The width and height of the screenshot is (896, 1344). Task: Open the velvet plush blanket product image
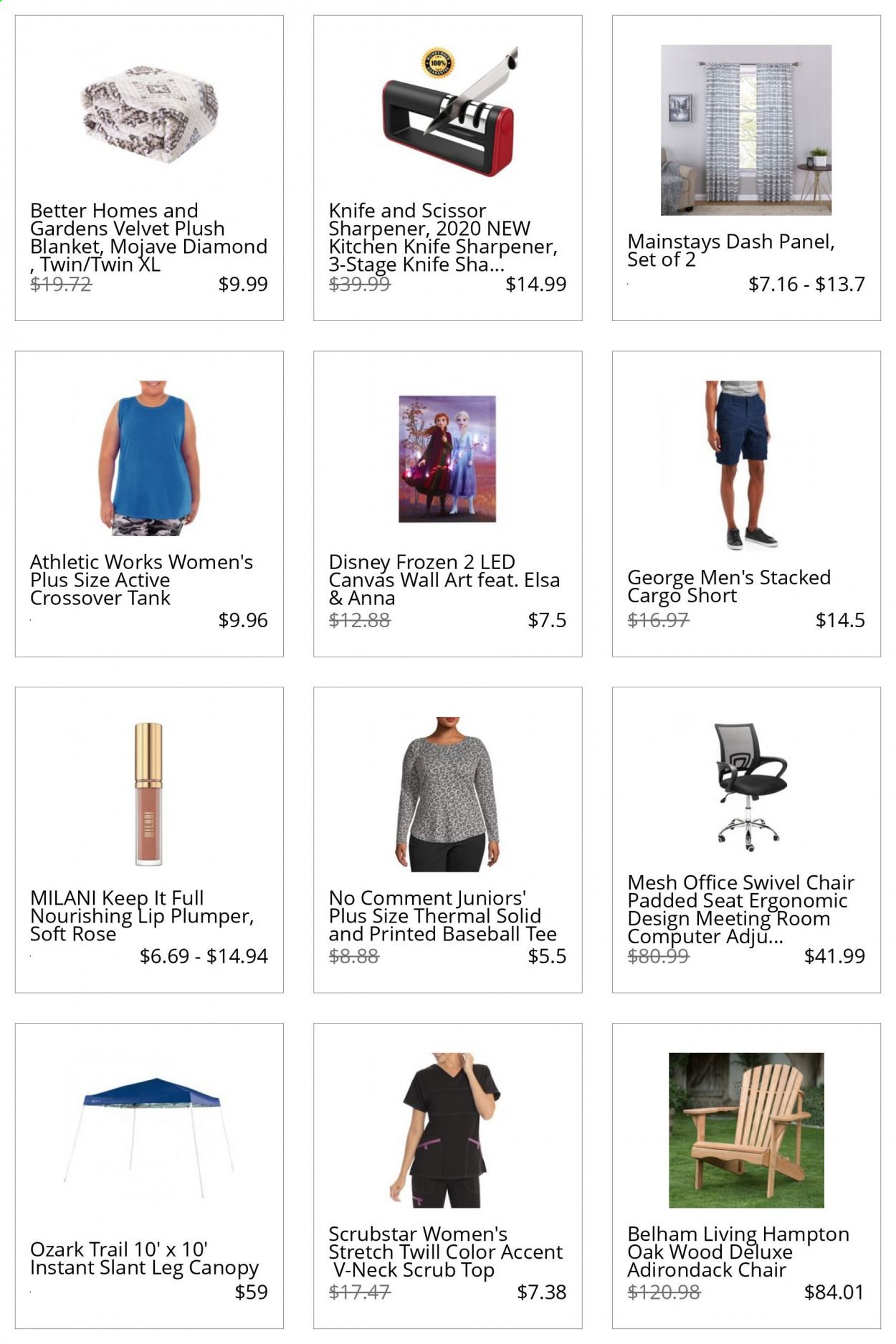pyautogui.click(x=149, y=115)
